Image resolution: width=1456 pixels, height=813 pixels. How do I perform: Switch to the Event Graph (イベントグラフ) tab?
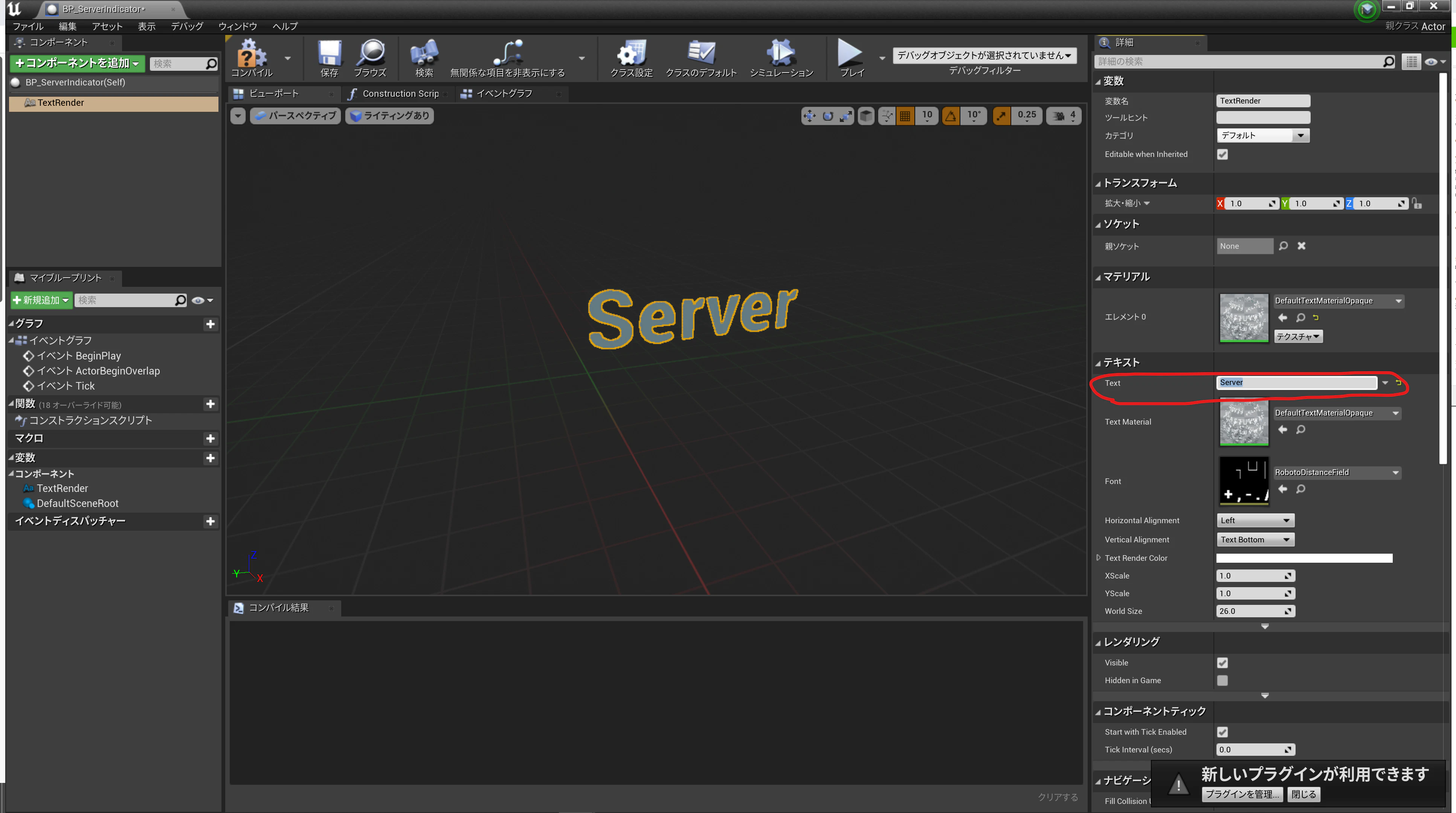click(x=504, y=94)
